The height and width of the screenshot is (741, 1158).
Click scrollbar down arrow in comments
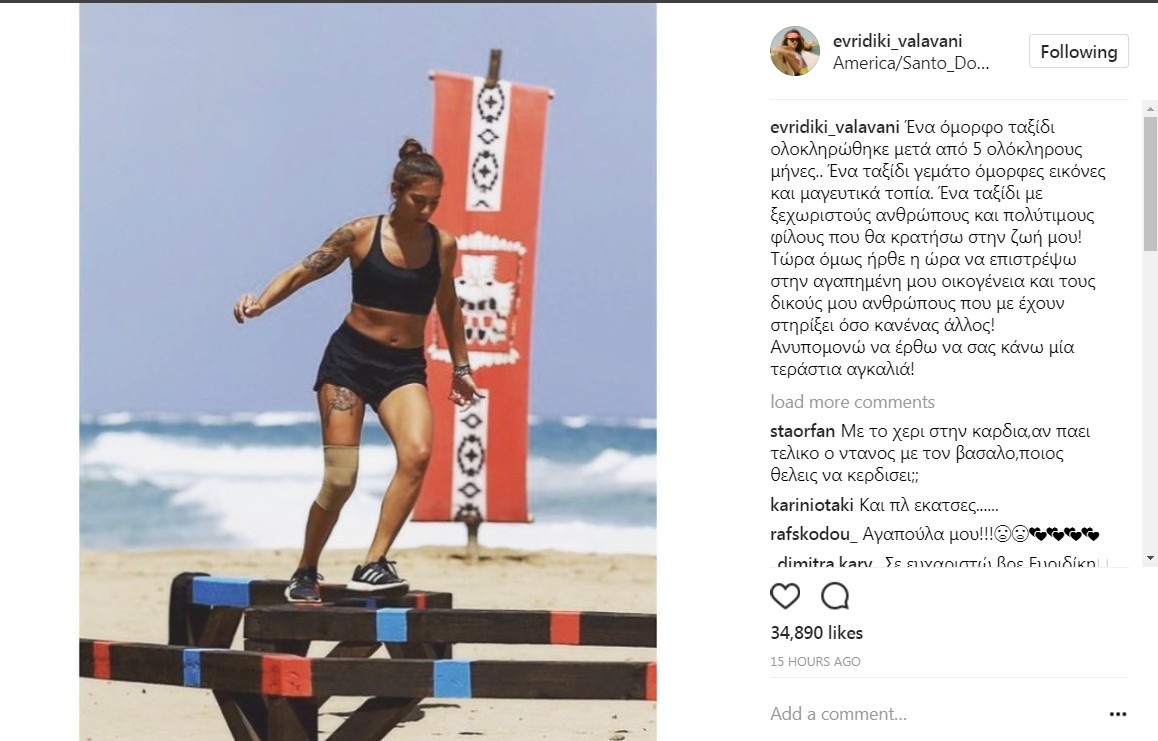tap(1150, 558)
